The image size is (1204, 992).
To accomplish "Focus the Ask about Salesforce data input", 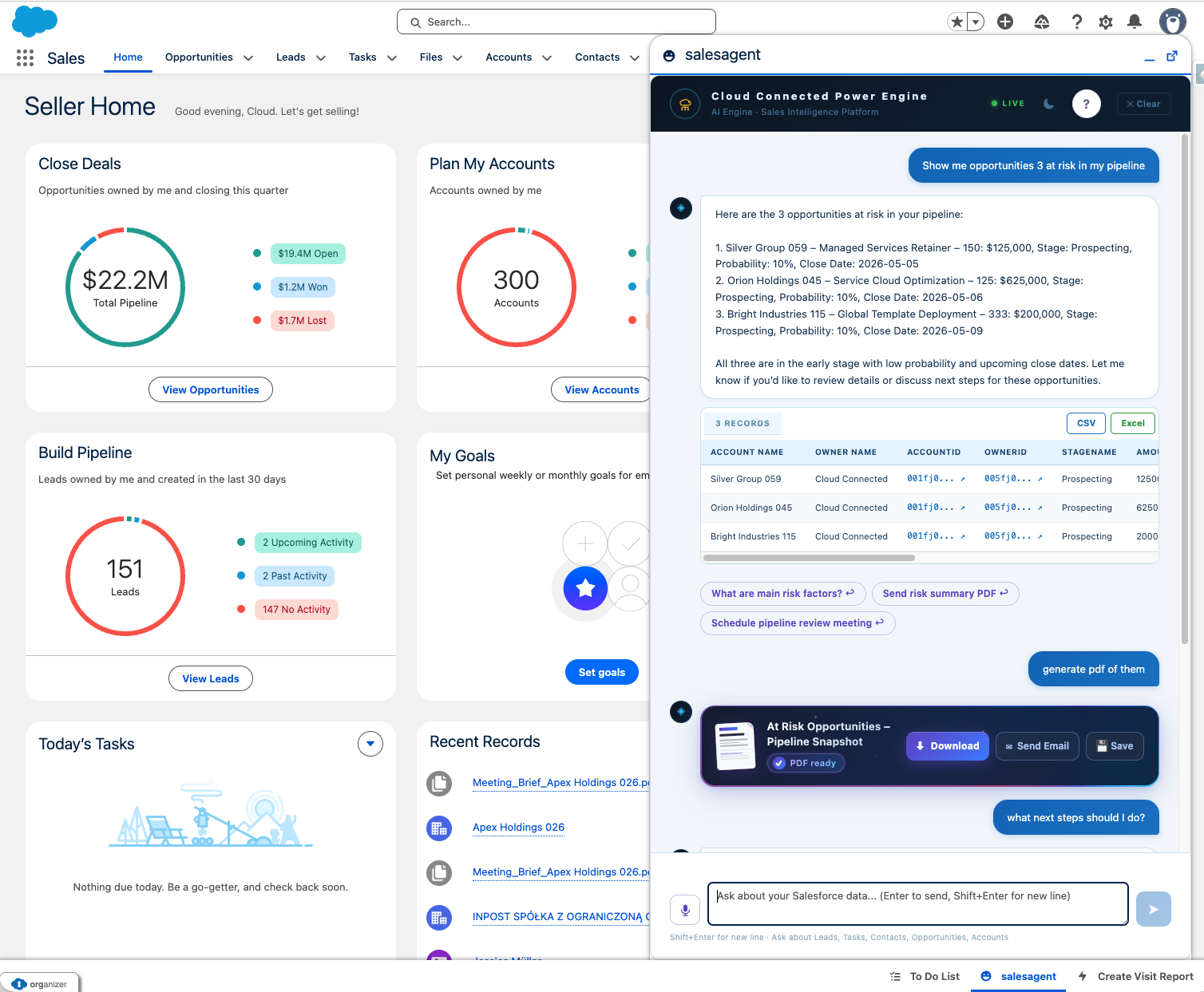I will point(917,903).
